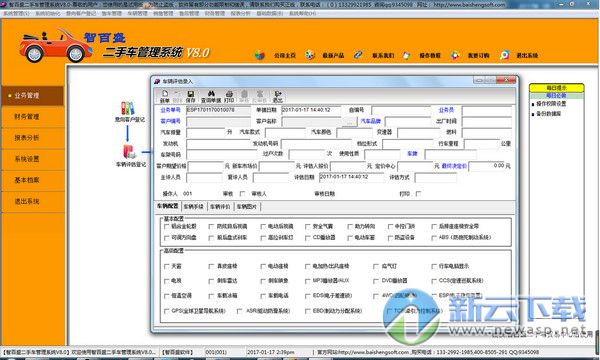Switch to the 车辆手续 tab
The image size is (600, 360).
194,207
